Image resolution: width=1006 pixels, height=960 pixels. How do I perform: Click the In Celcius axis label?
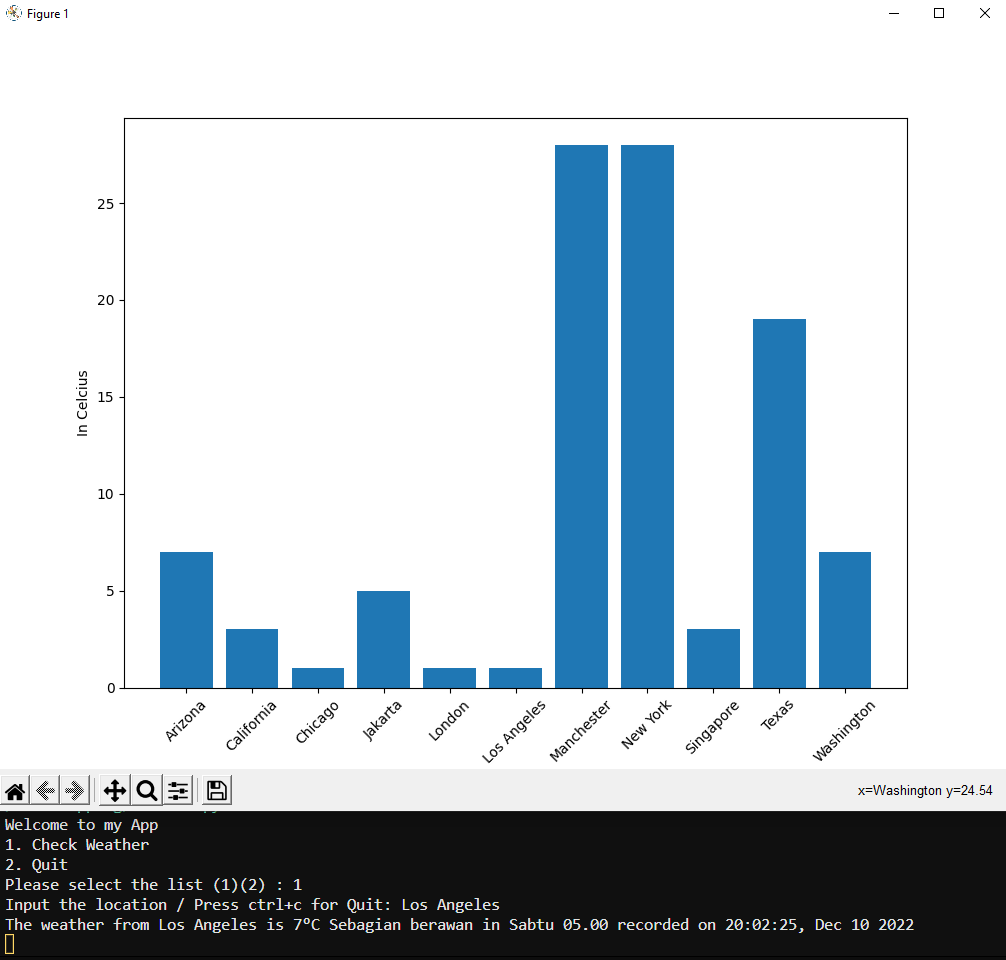[x=82, y=400]
